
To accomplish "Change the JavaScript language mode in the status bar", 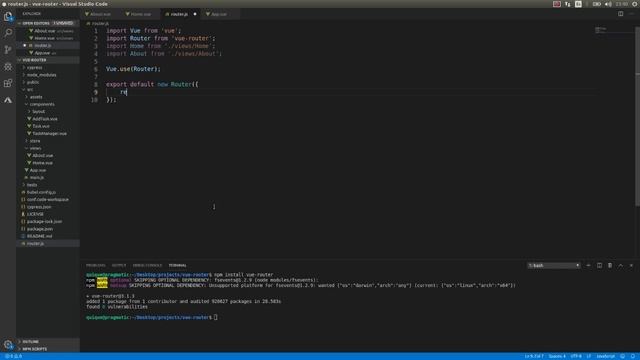I will (x=605, y=356).
